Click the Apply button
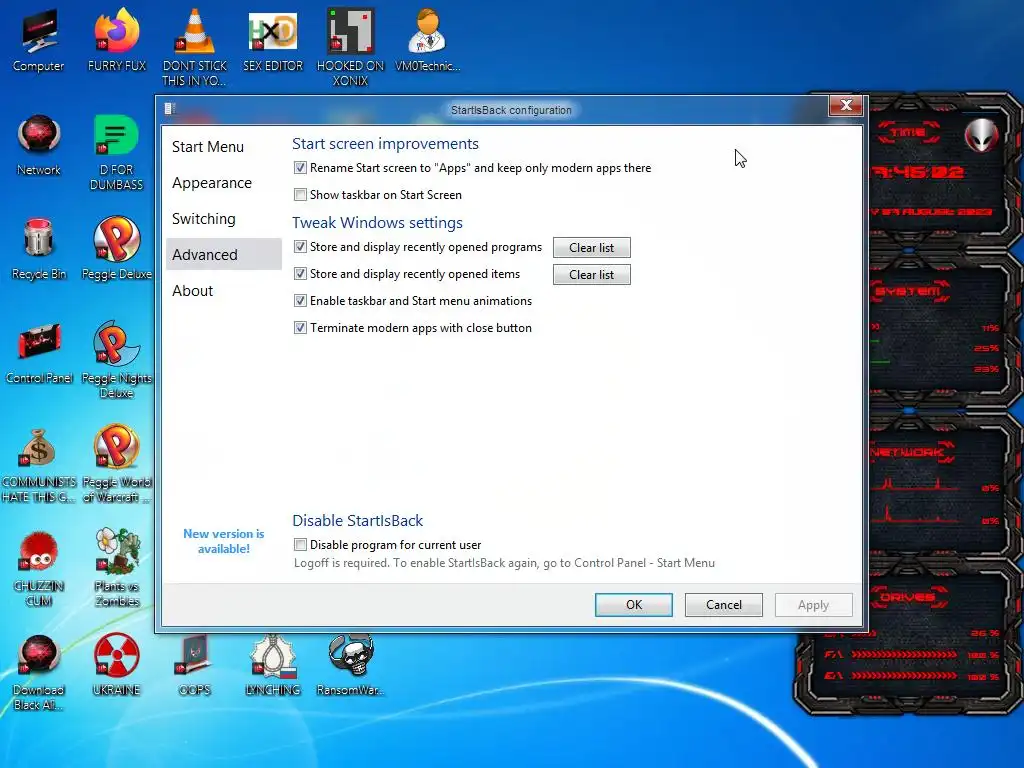Viewport: 1024px width, 768px height. pos(814,605)
